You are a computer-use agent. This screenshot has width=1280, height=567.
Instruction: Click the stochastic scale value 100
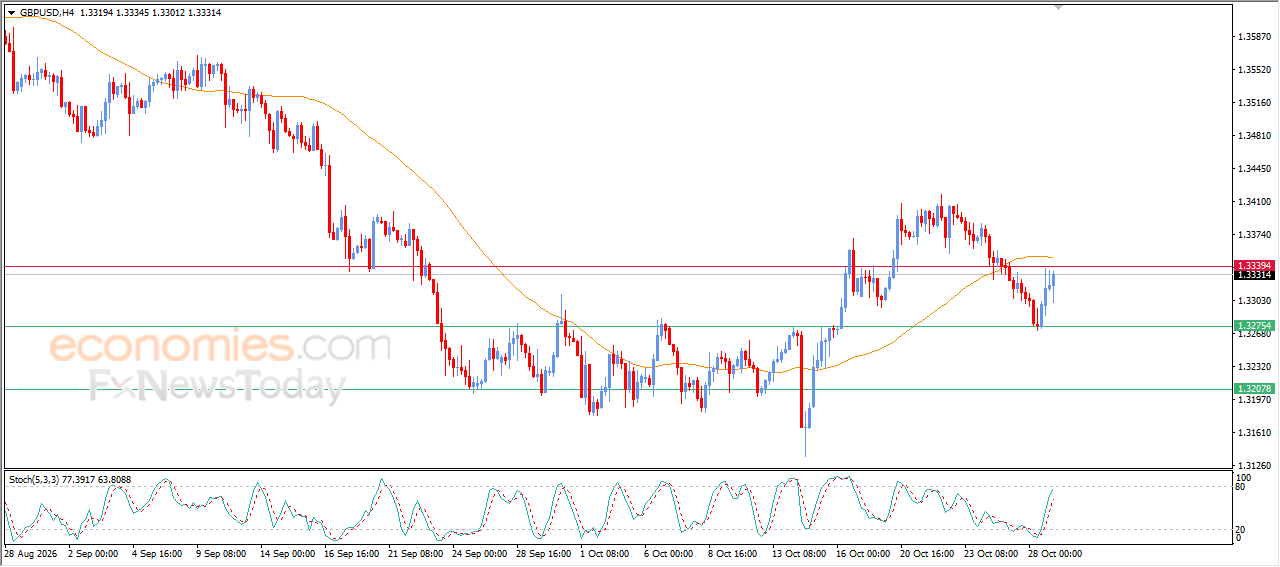point(1243,479)
